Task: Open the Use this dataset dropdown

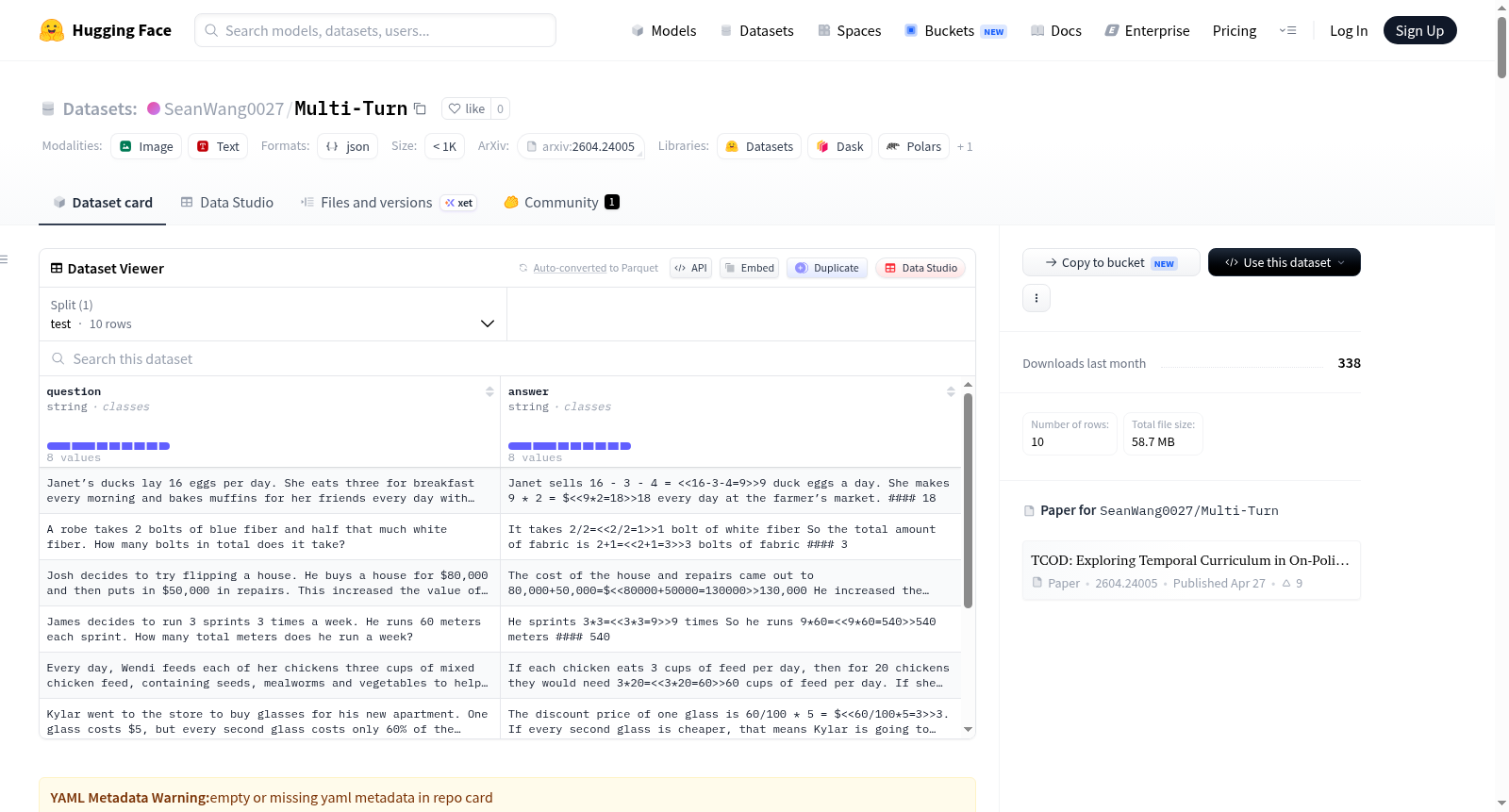Action: pyautogui.click(x=1285, y=262)
